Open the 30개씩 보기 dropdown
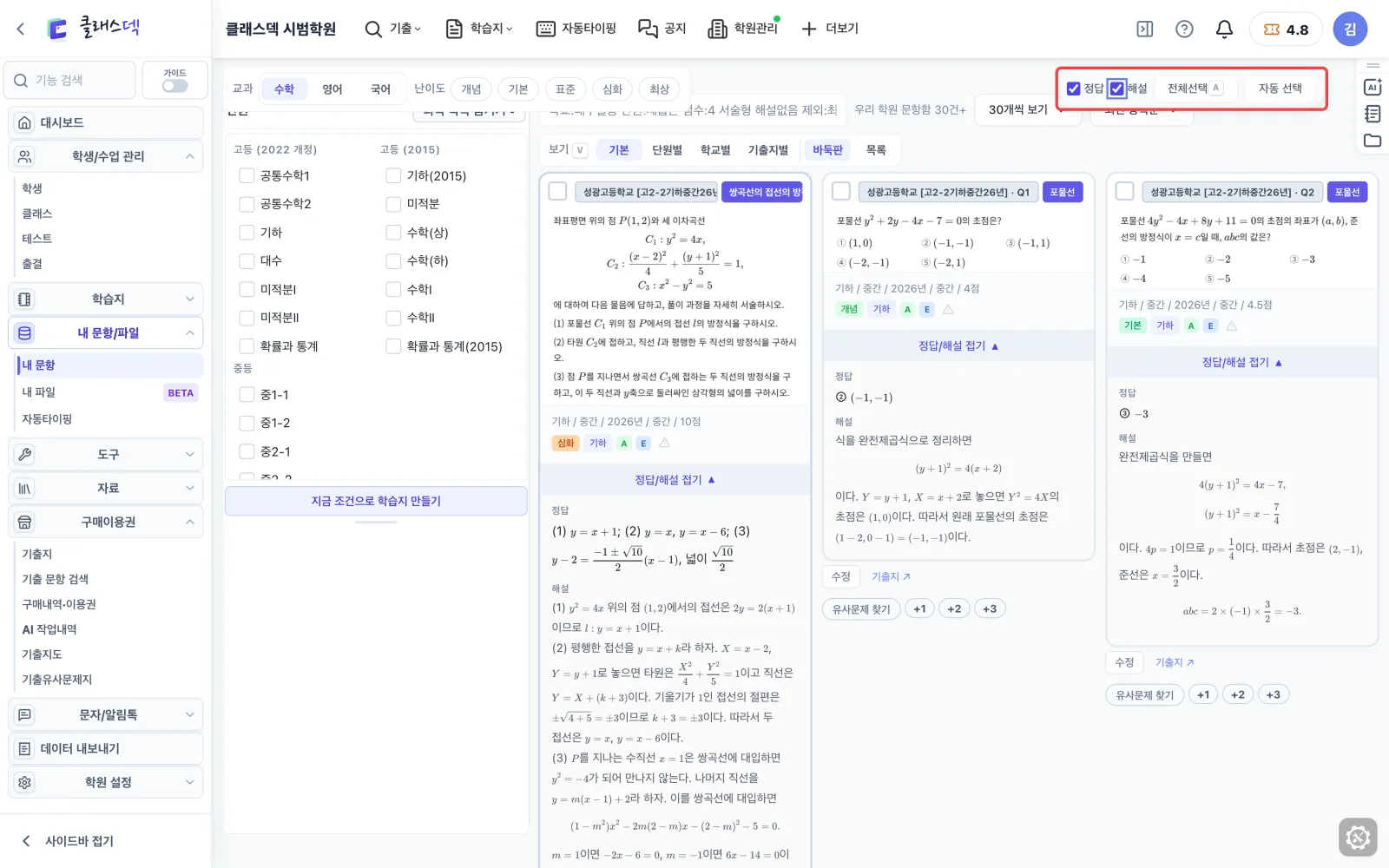 coord(1027,109)
